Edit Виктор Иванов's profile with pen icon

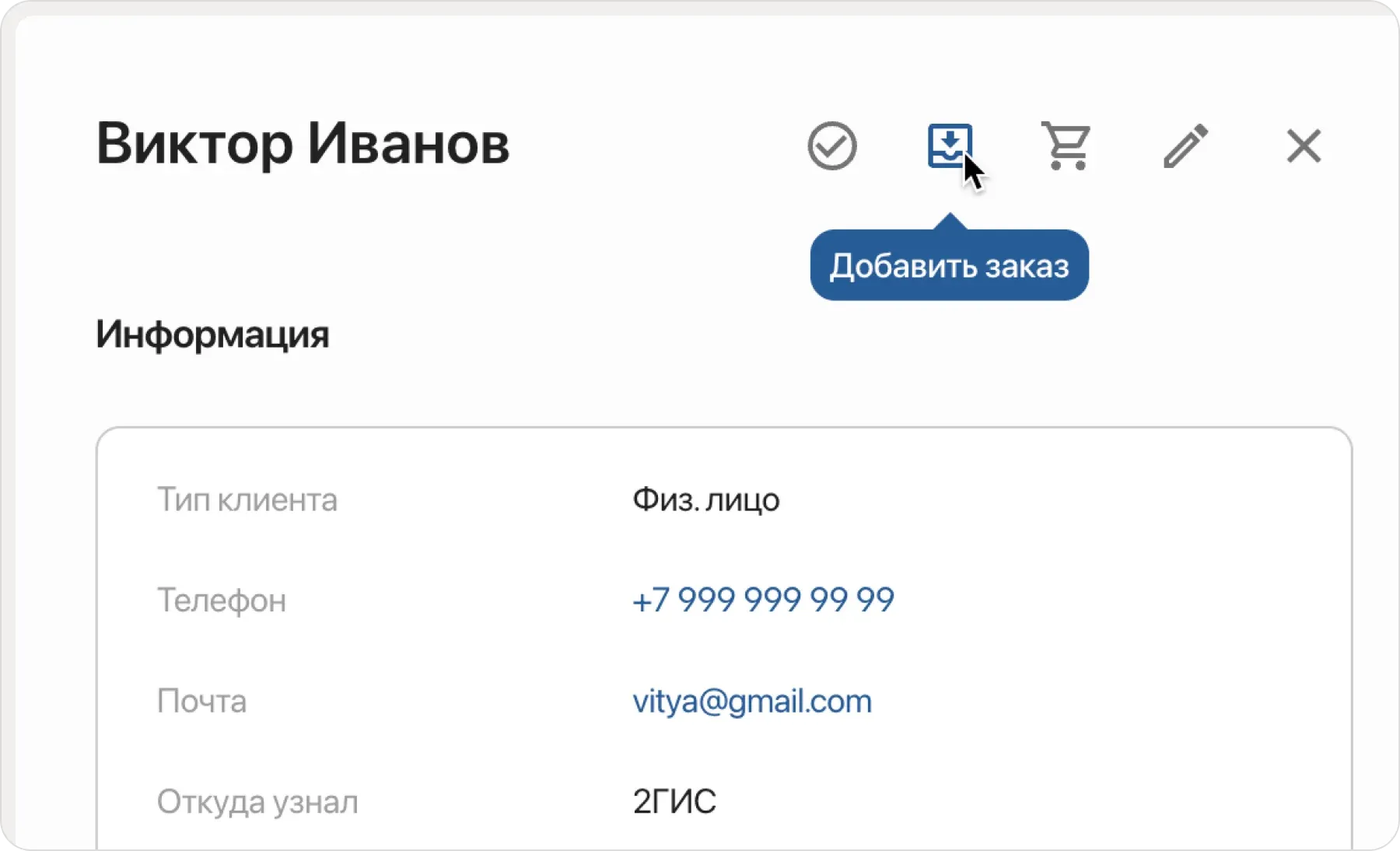[1185, 145]
